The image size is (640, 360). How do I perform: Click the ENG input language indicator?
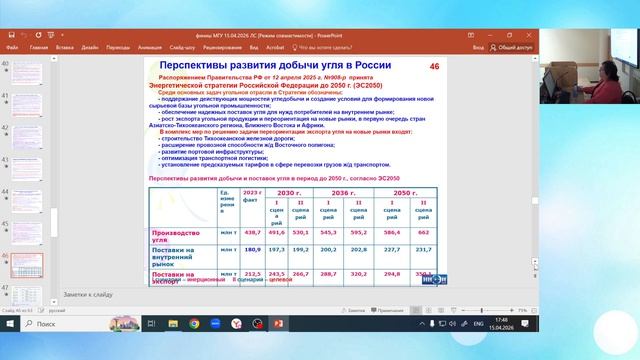pos(478,324)
